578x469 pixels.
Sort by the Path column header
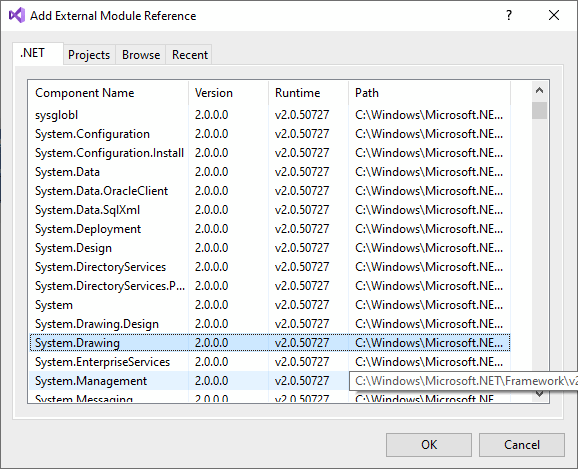[x=429, y=93]
